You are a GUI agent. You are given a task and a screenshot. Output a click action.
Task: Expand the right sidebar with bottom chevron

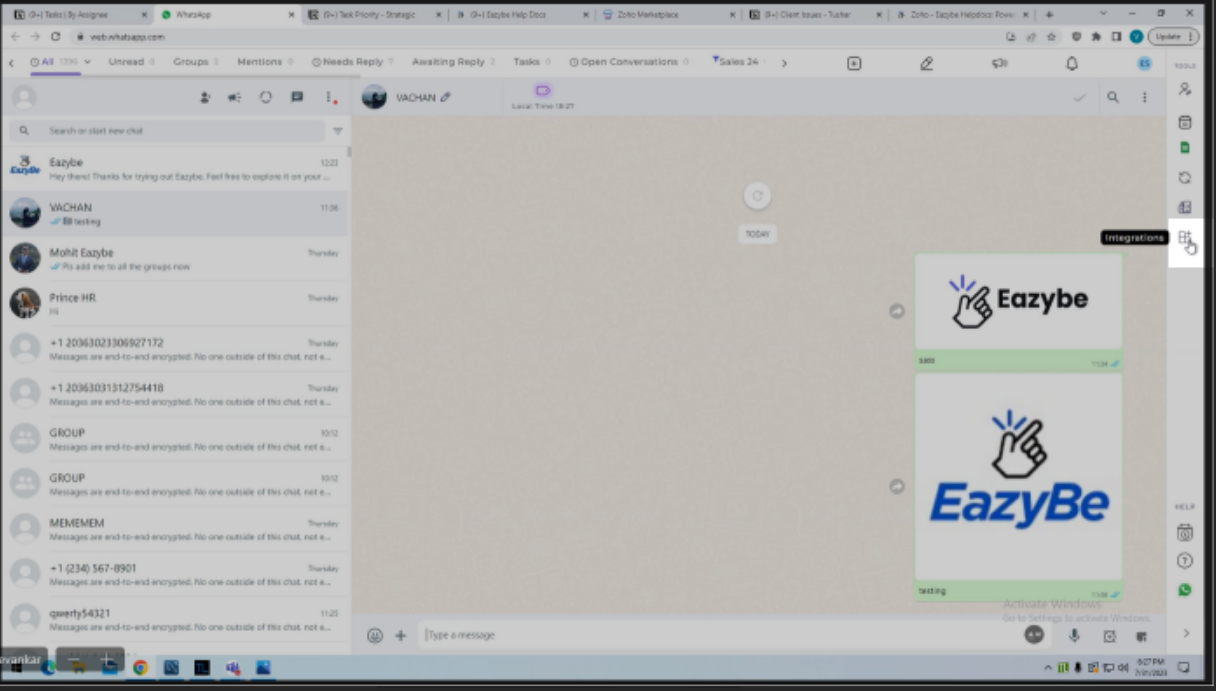[1186, 633]
